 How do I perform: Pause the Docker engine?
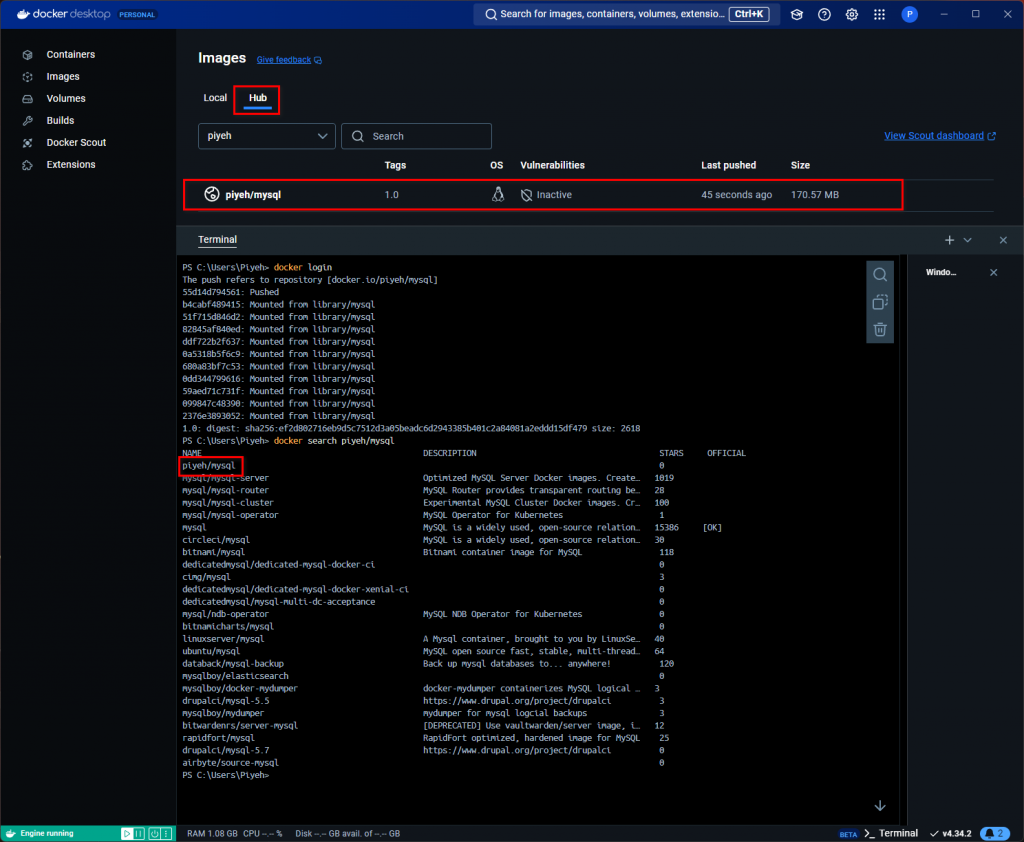(139, 834)
